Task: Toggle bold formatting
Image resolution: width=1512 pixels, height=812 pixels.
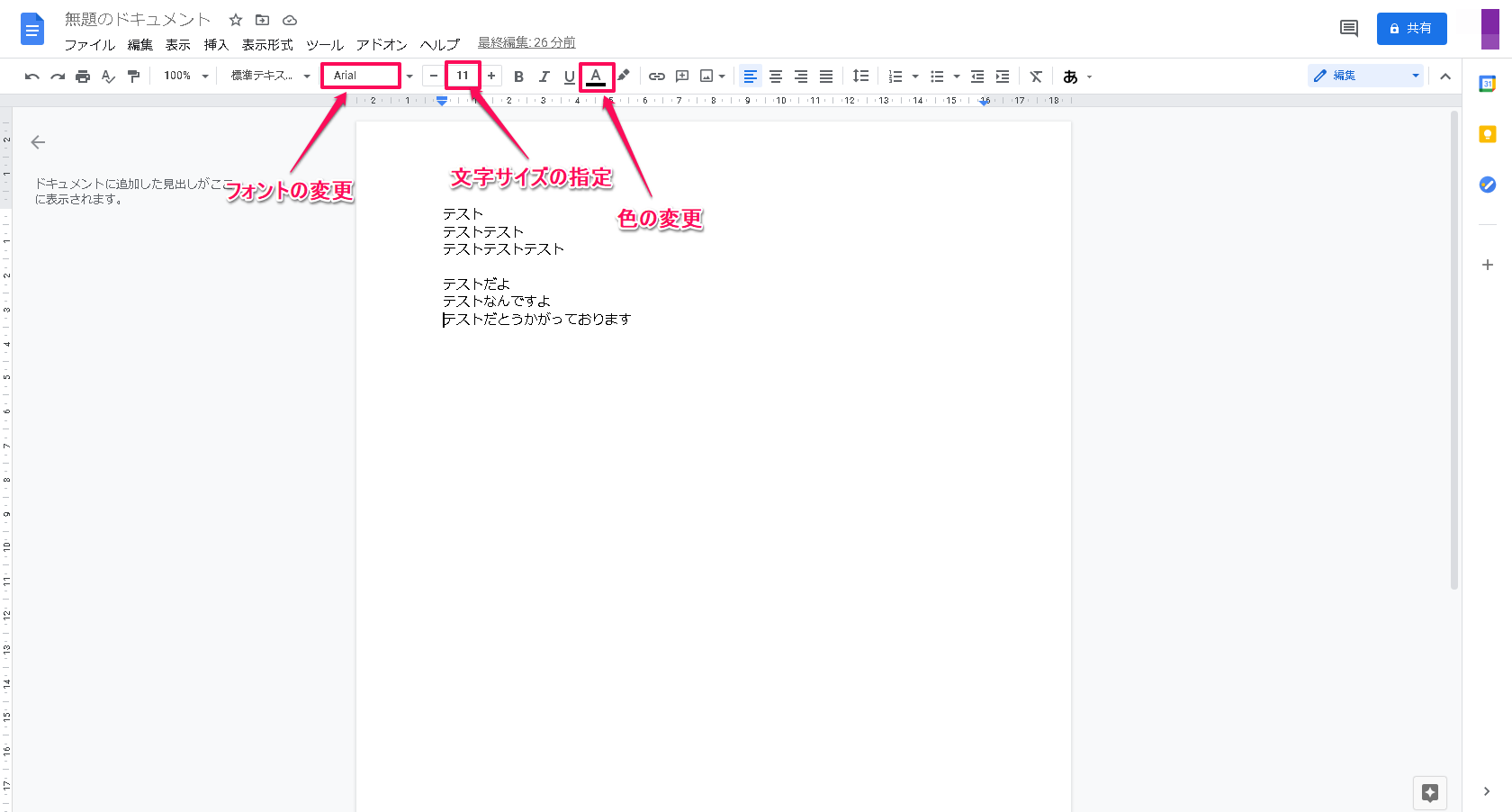Action: point(518,77)
